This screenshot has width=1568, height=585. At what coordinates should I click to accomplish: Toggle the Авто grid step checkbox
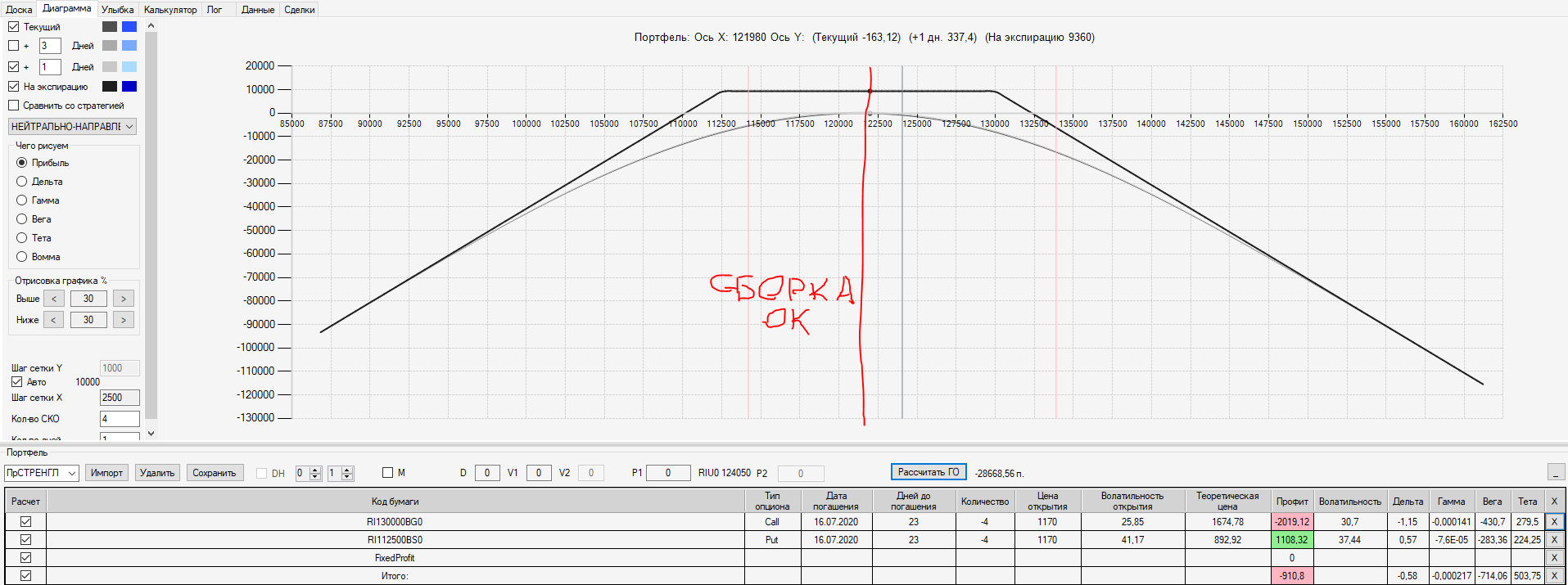tap(16, 382)
